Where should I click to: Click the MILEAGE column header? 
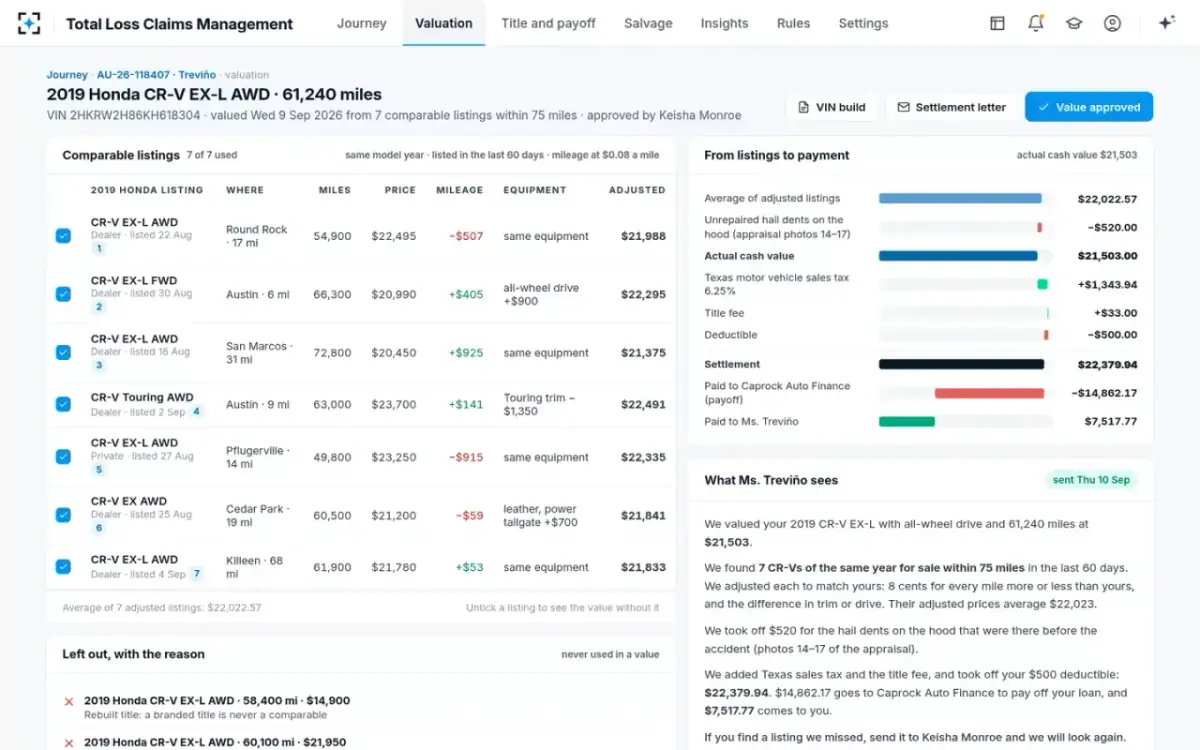tap(460, 190)
